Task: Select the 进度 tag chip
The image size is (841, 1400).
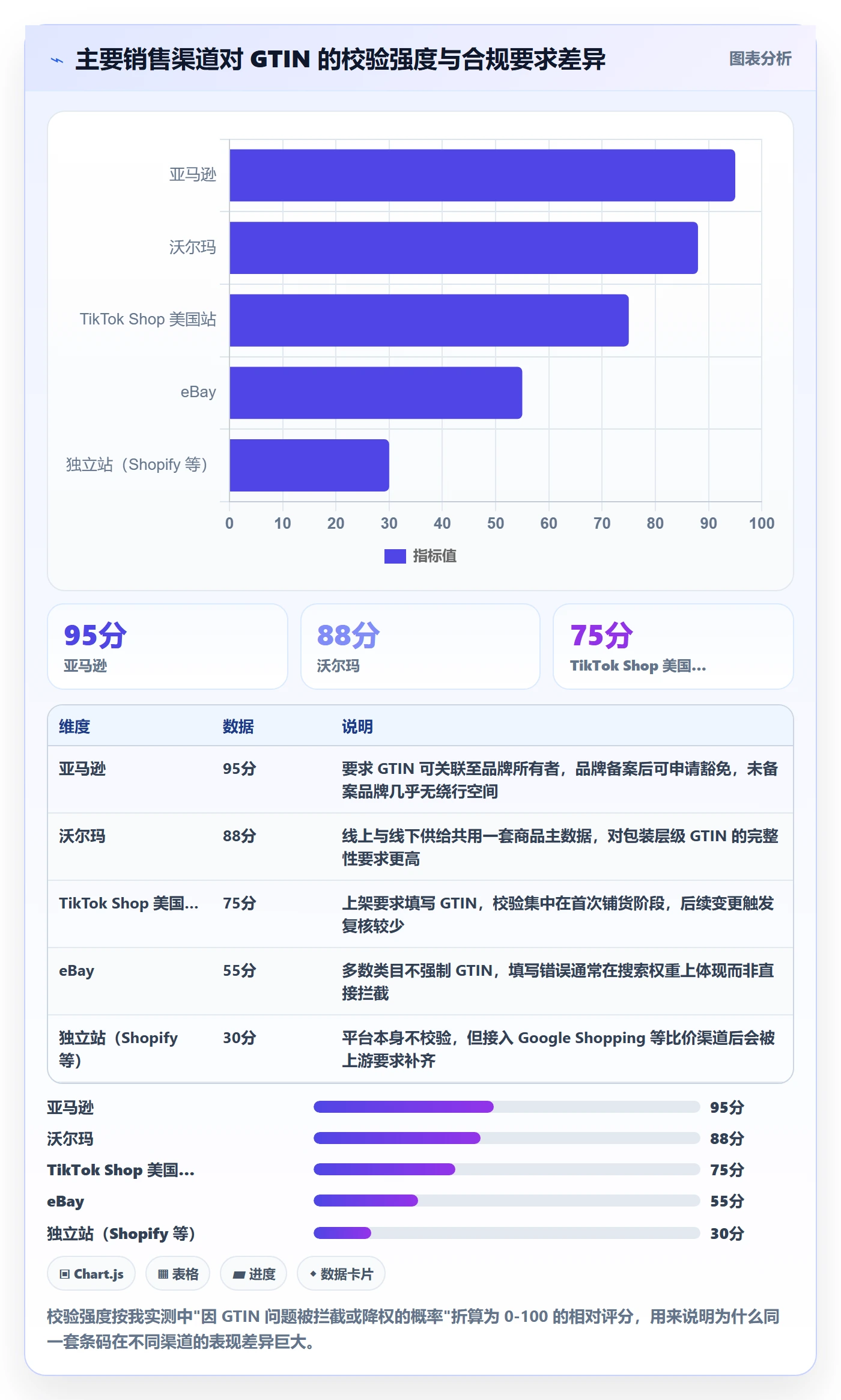Action: coord(254,1274)
